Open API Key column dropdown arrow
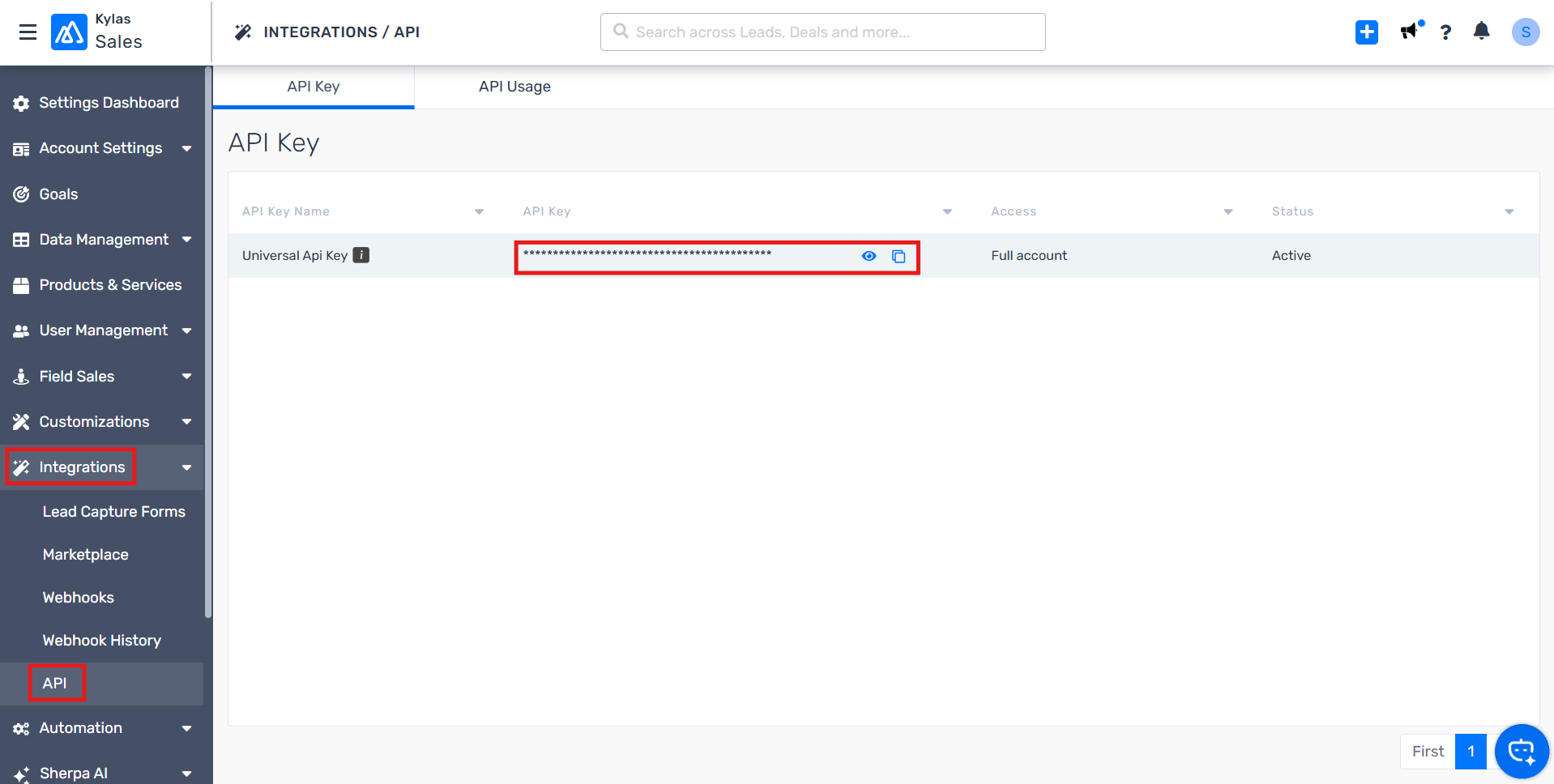The image size is (1554, 784). [x=947, y=212]
